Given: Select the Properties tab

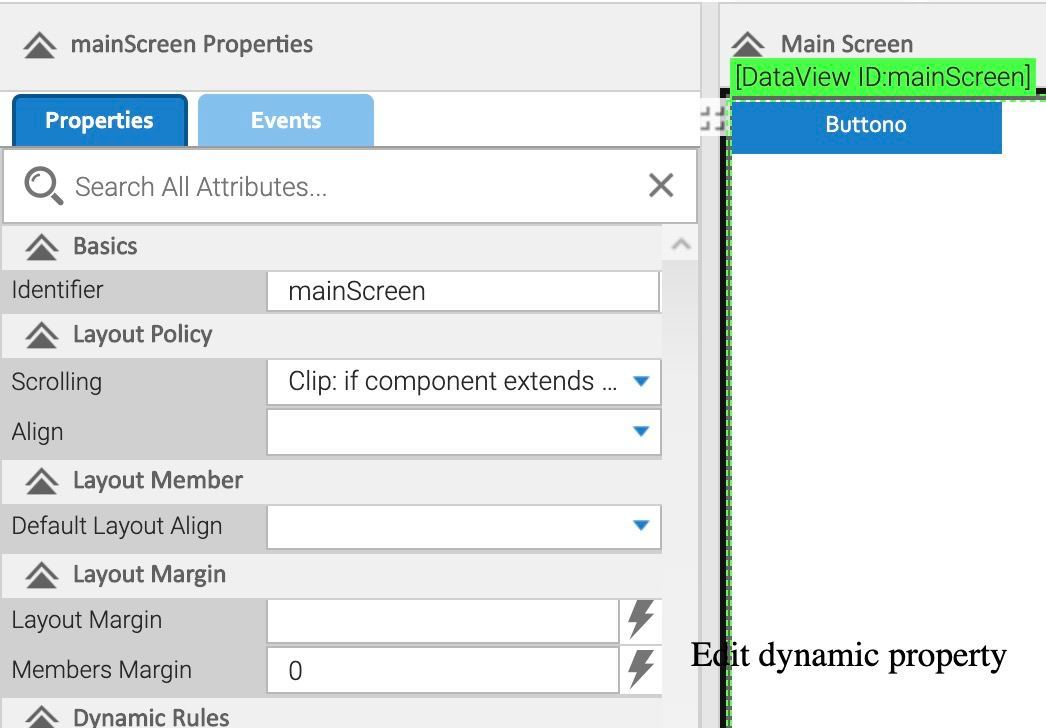Looking at the screenshot, I should click(x=99, y=121).
